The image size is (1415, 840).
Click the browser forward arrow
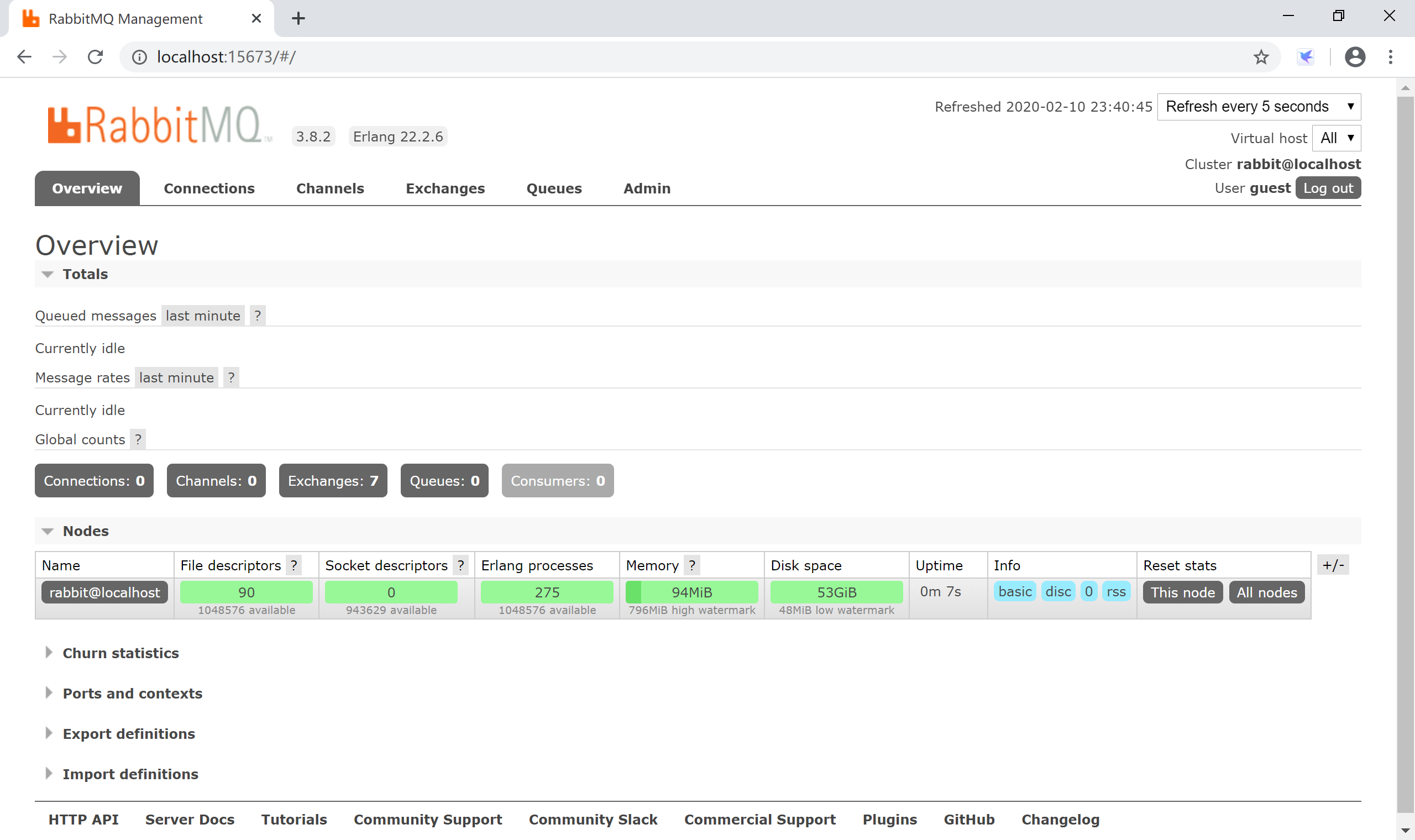coord(60,56)
